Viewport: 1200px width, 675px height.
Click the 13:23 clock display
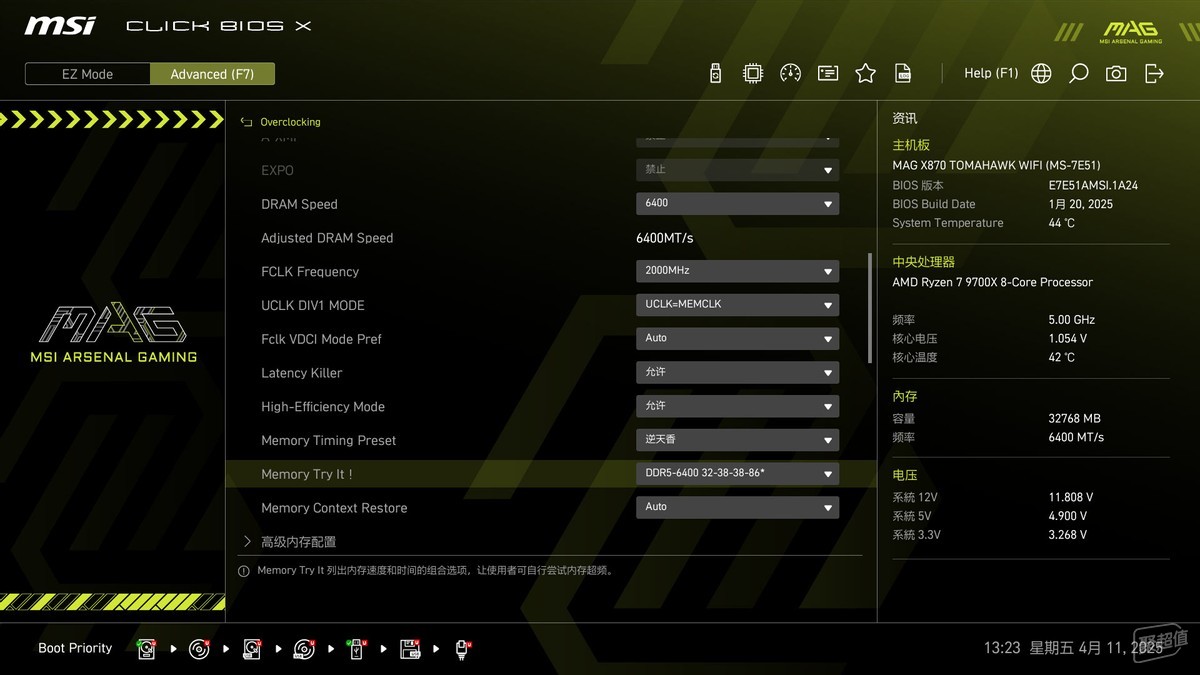click(1002, 648)
